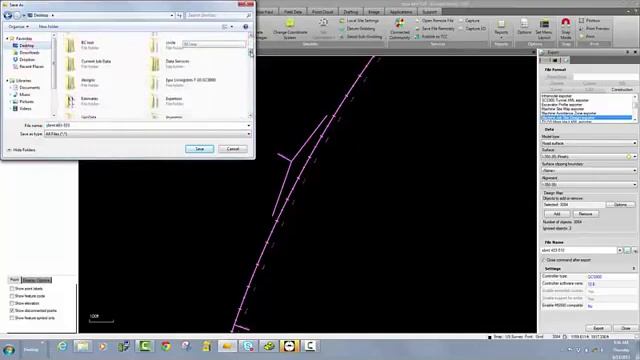
Task: Click Remove button in Export panel
Action: click(x=585, y=214)
